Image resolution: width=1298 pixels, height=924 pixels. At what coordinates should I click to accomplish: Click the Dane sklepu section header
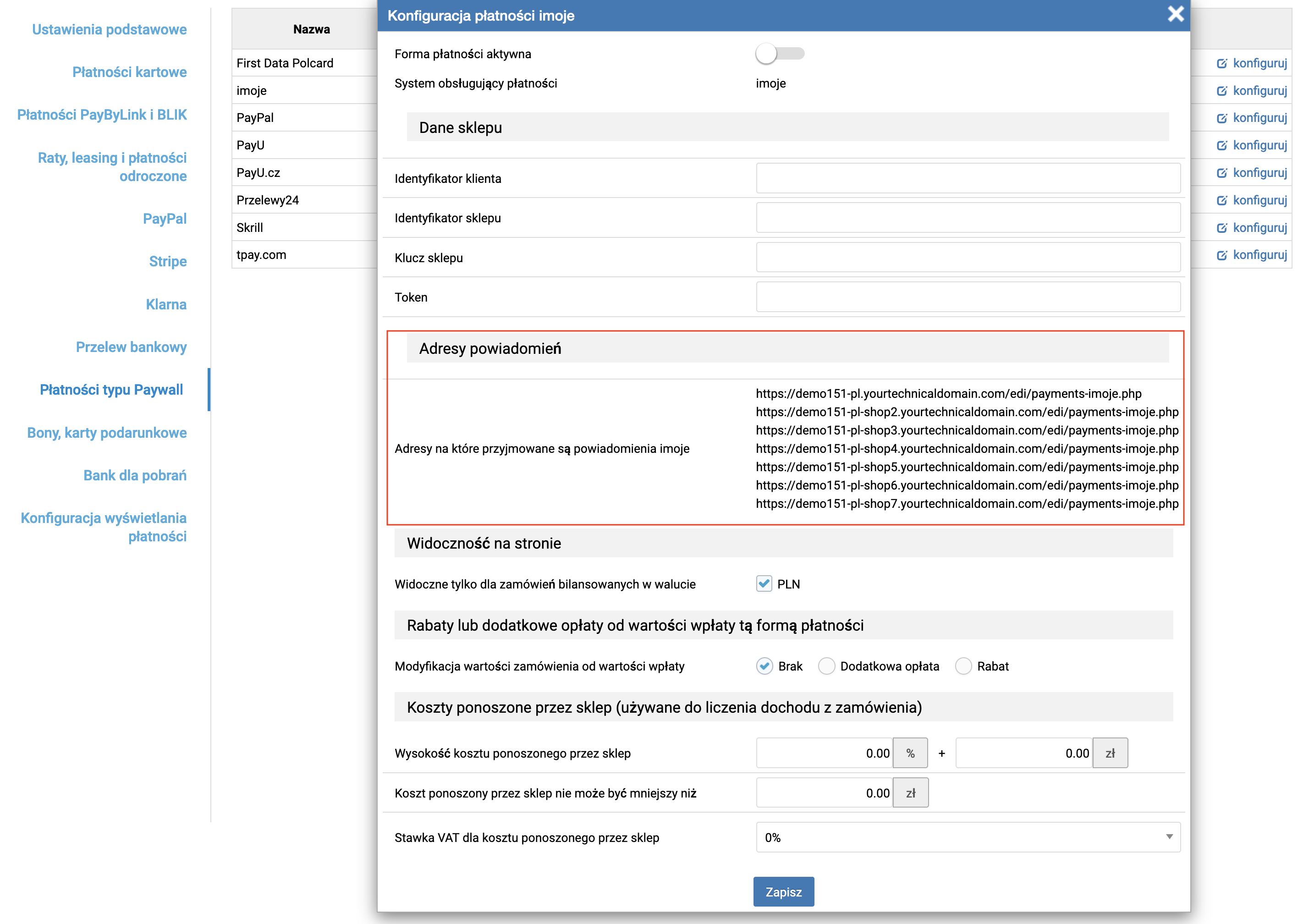pos(788,127)
